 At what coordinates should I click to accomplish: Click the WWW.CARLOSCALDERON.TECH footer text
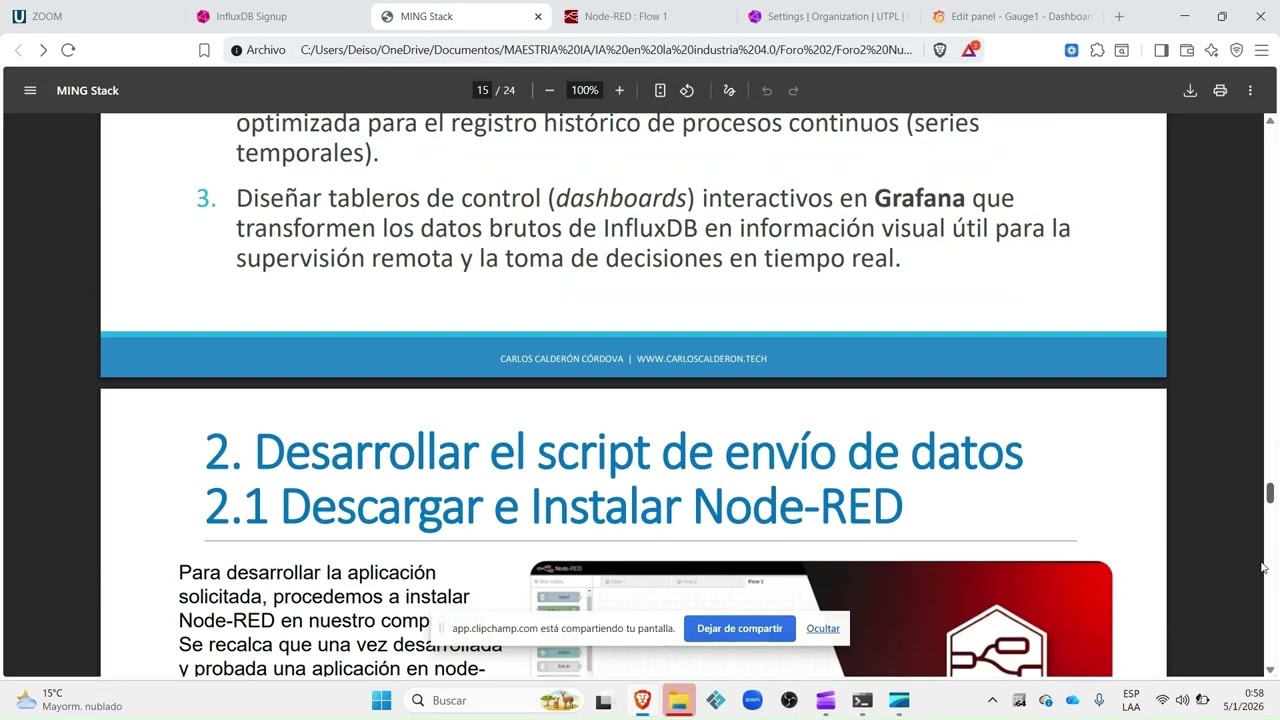click(702, 359)
